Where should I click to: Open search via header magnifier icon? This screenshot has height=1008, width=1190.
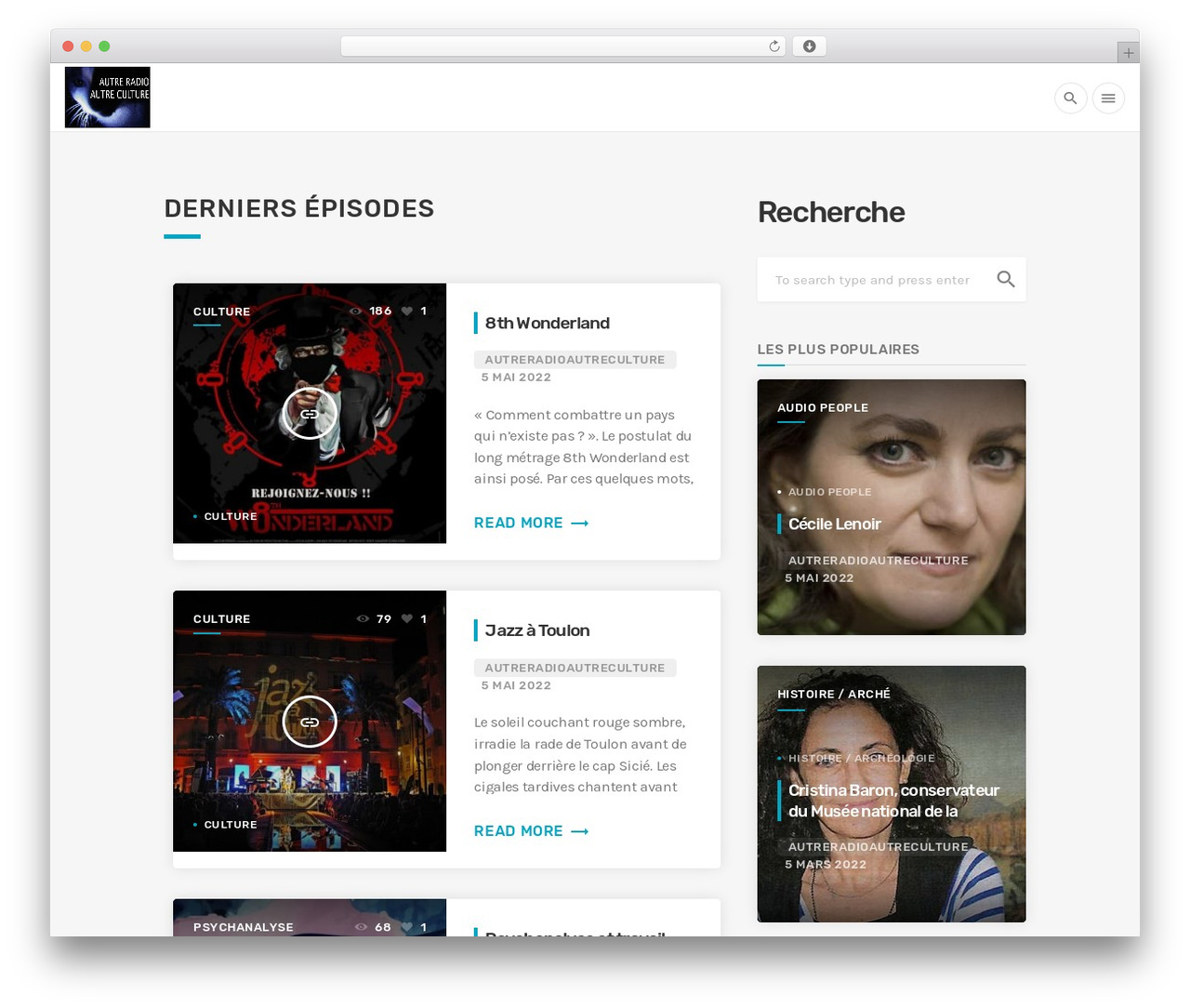tap(1071, 98)
